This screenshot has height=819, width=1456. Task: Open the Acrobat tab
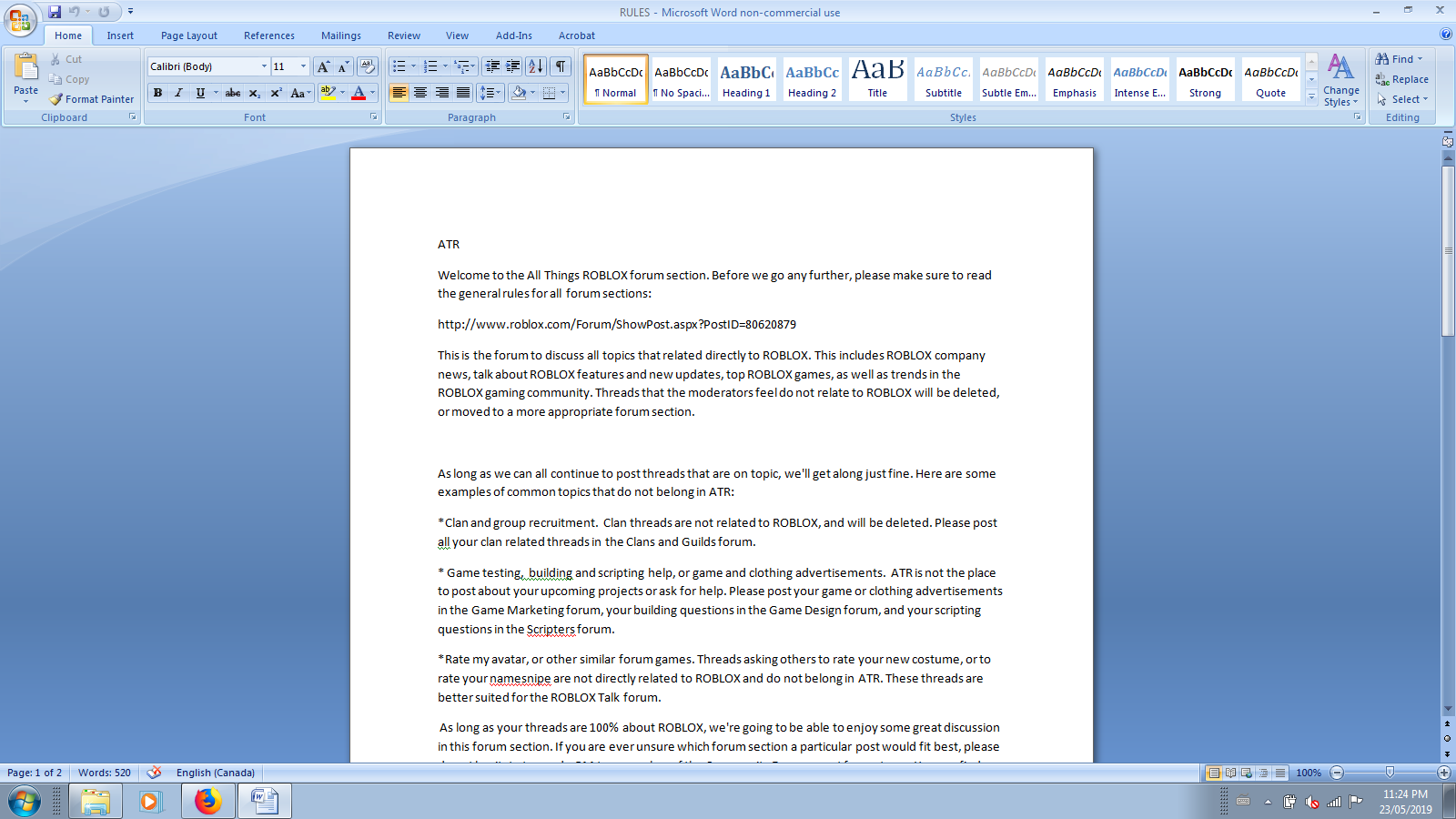[x=577, y=35]
